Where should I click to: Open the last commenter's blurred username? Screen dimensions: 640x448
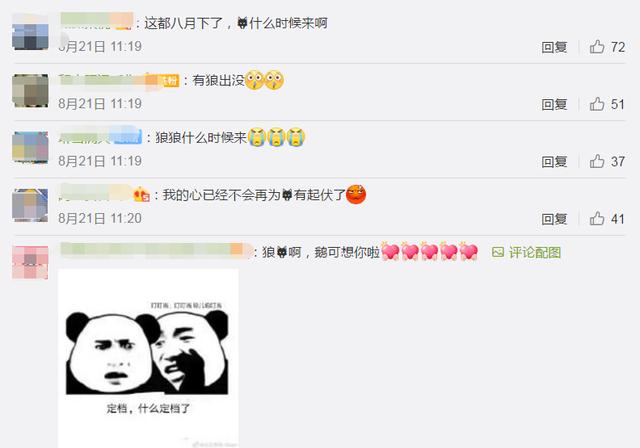(156, 251)
